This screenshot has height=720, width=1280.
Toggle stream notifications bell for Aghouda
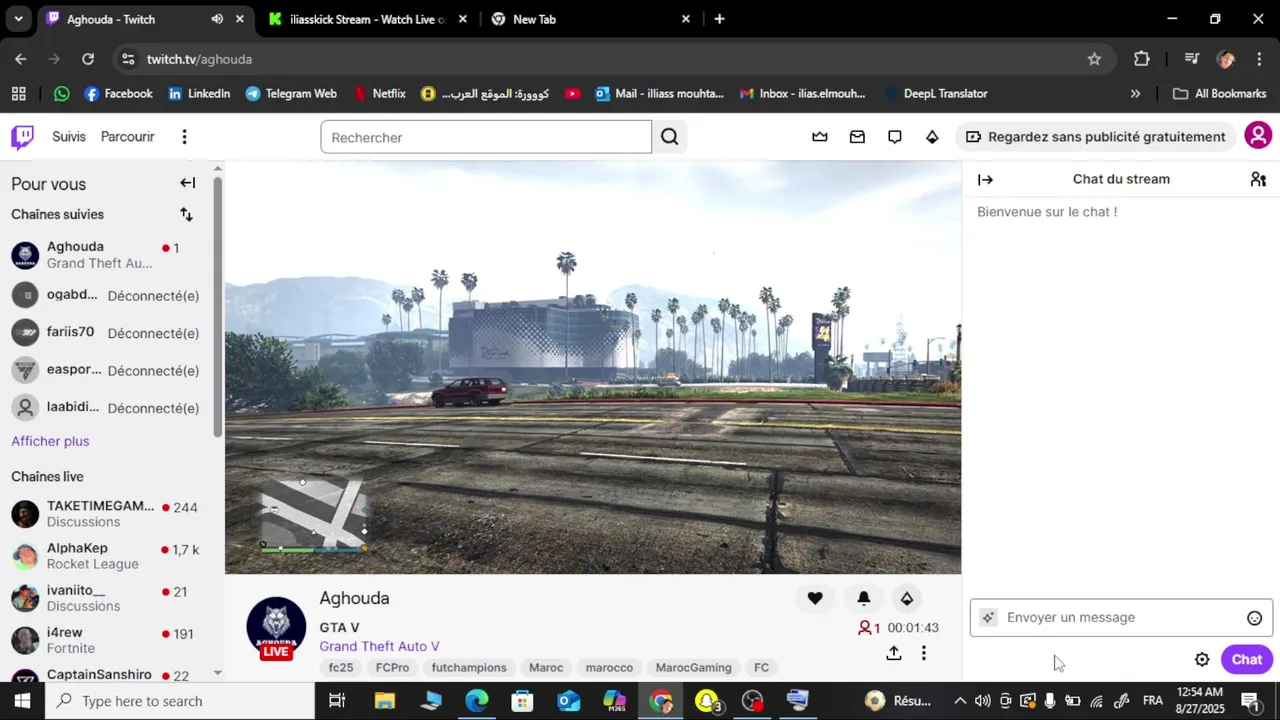864,598
